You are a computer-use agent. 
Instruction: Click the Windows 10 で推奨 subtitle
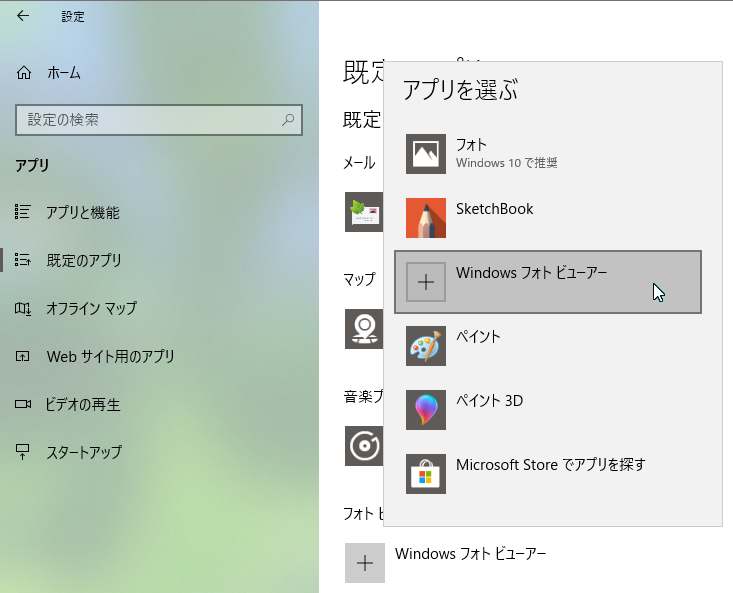[x=506, y=163]
